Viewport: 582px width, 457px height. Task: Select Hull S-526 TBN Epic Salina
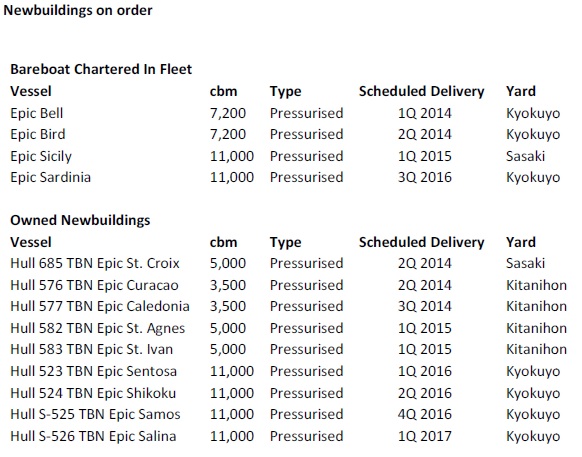pos(93,436)
